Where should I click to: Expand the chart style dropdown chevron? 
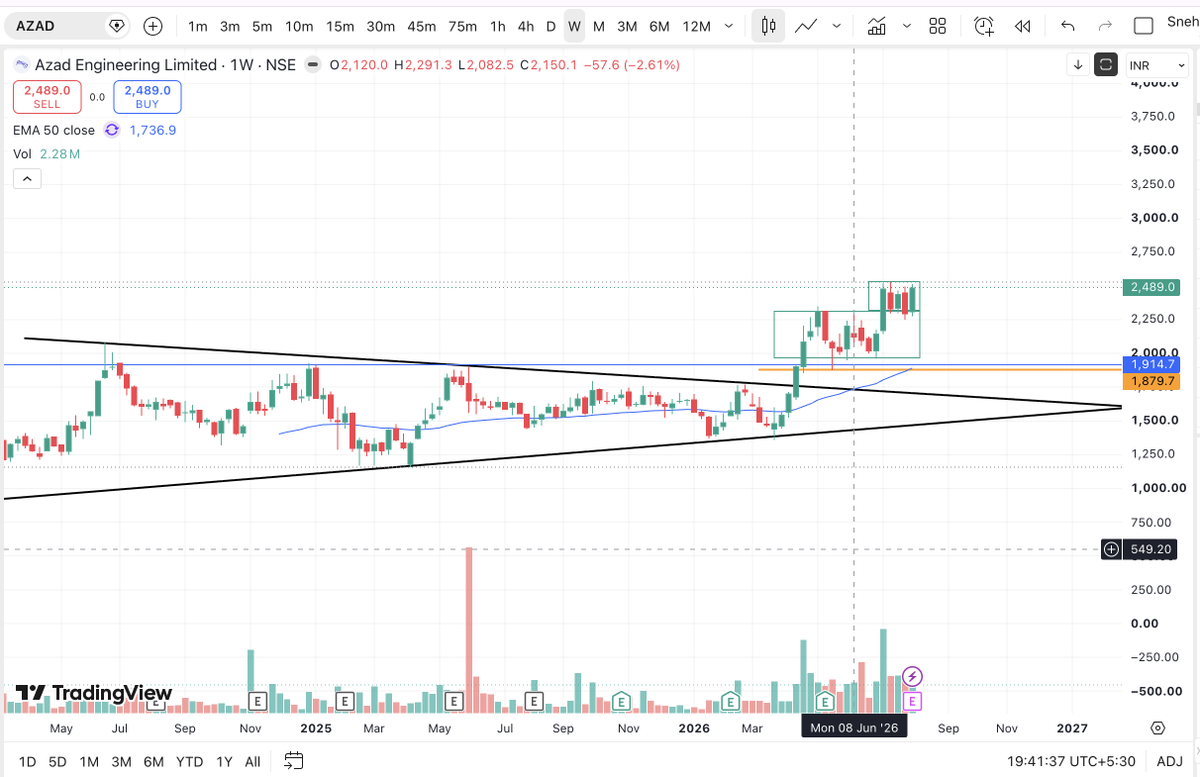(836, 26)
